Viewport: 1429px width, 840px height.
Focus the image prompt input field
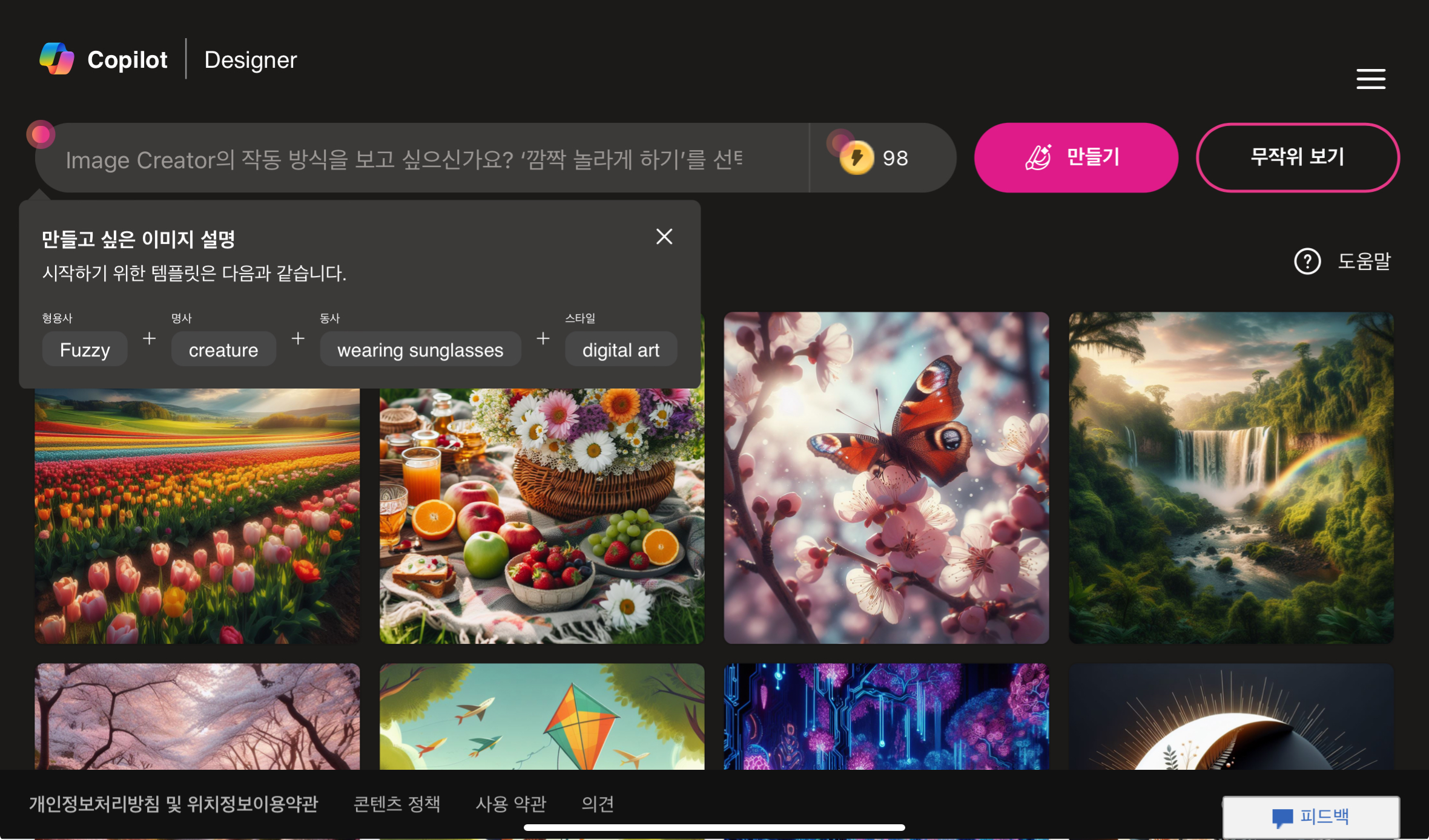pyautogui.click(x=422, y=159)
